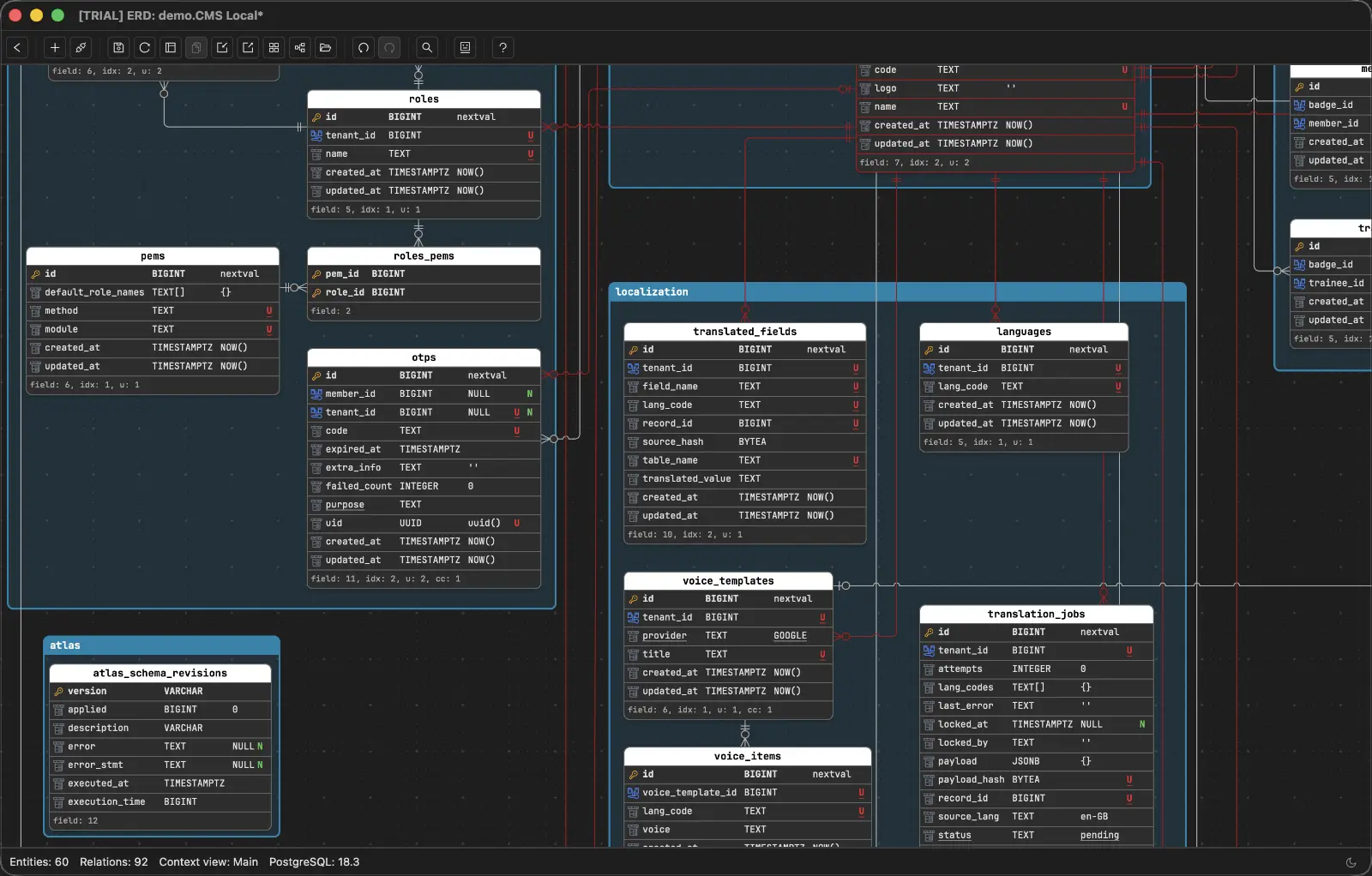
Task: Click the face-on-screen toolbar icon
Action: tap(466, 48)
